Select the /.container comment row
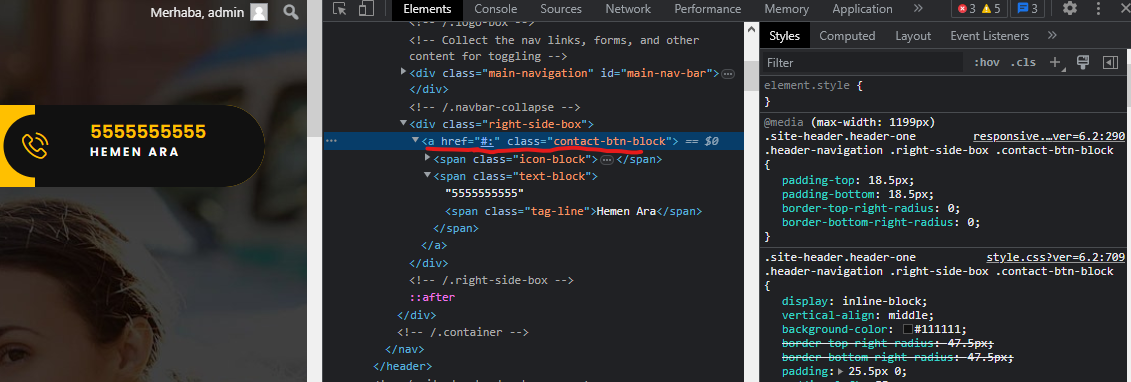The image size is (1131, 382). click(463, 332)
